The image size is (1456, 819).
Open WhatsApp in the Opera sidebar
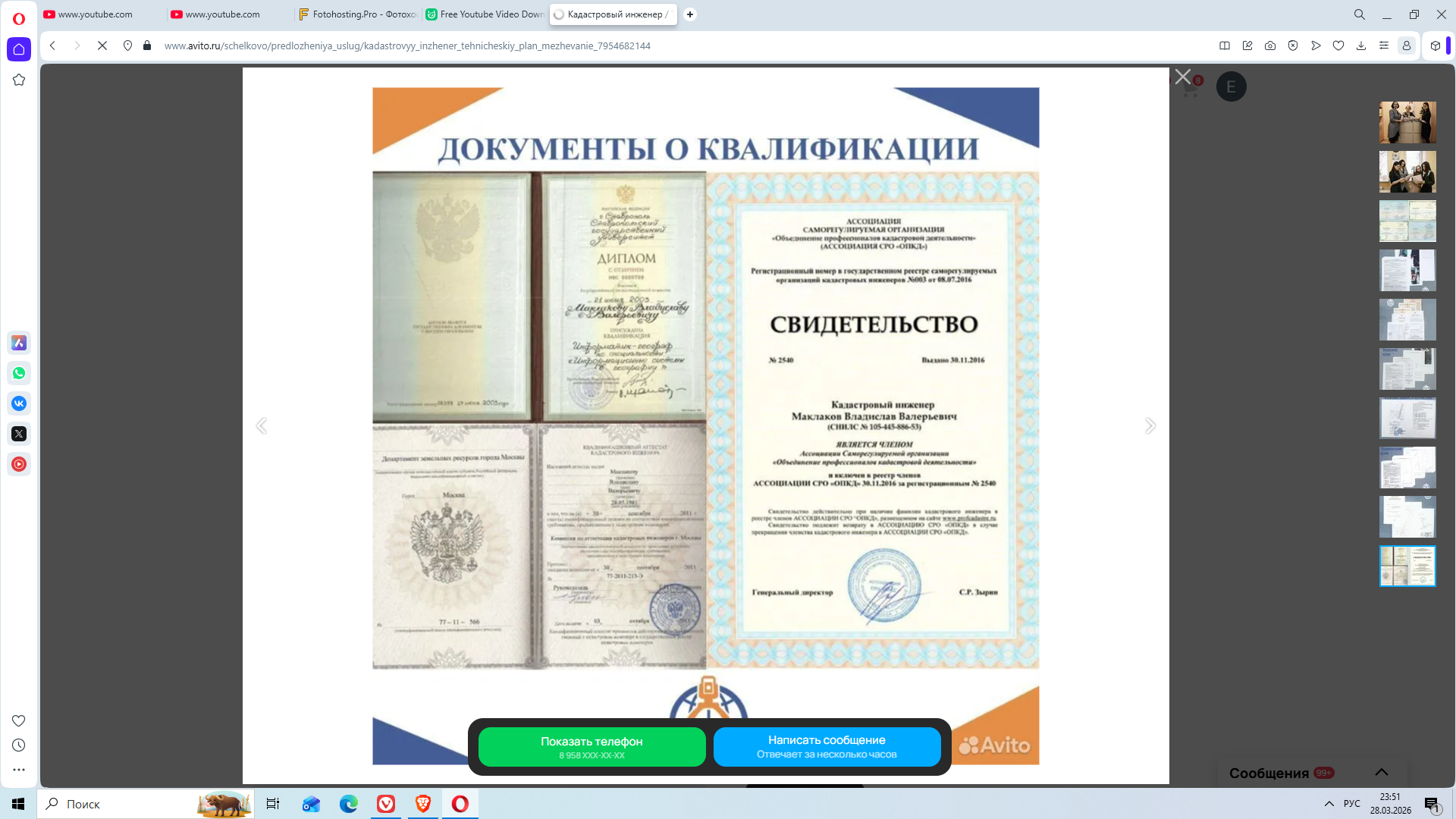(19, 373)
